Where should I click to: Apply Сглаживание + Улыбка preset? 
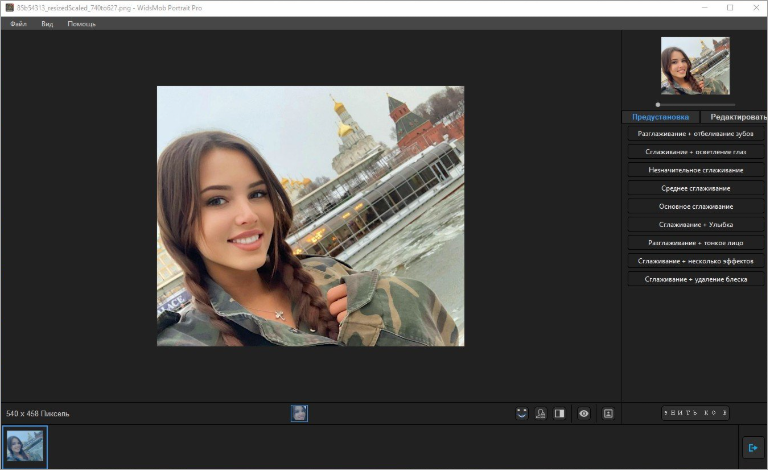coord(696,224)
